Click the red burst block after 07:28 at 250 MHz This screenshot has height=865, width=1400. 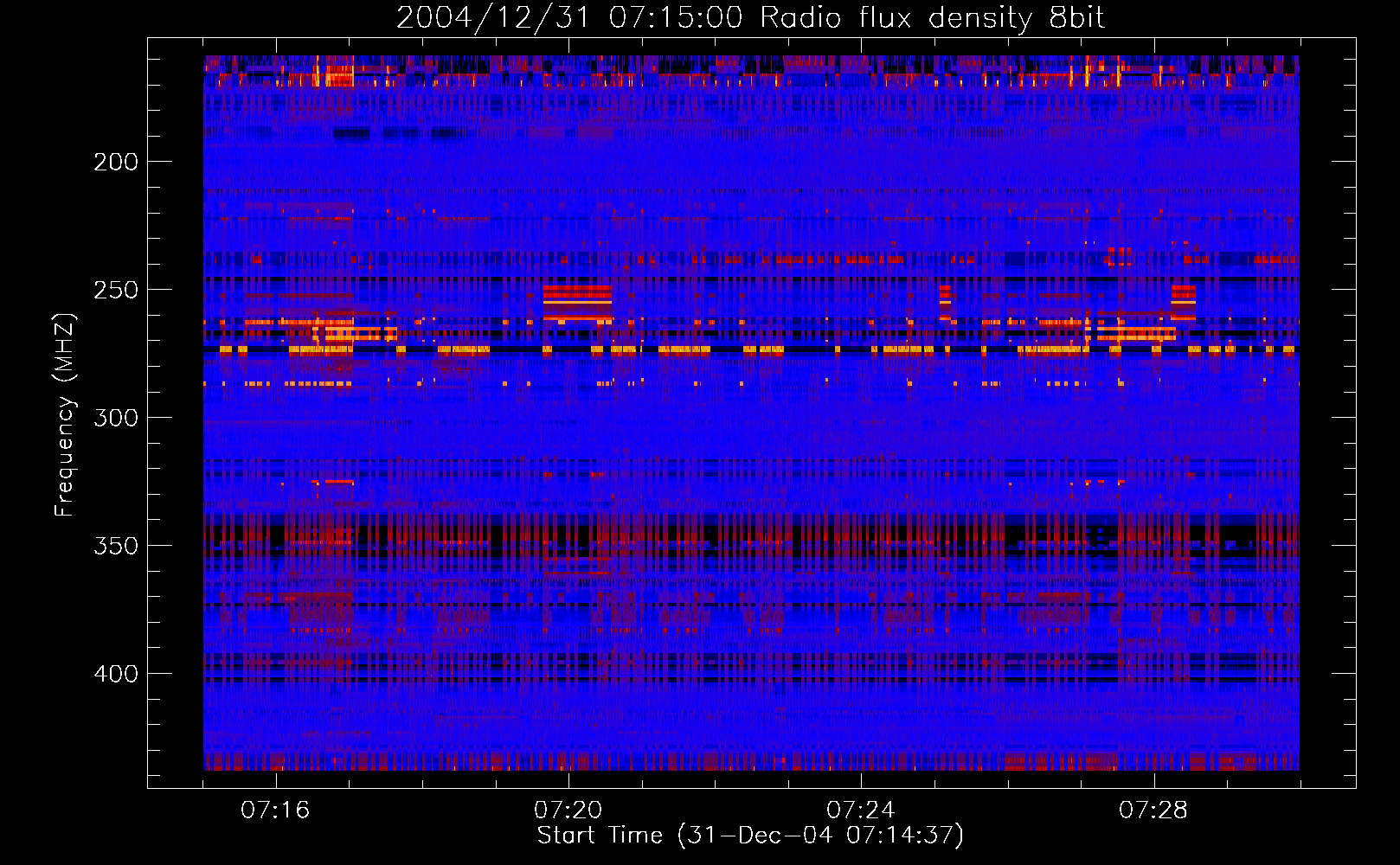(1183, 302)
